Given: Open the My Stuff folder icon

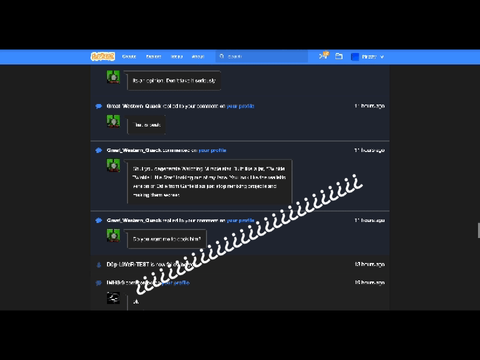Looking at the screenshot, I should [x=339, y=56].
